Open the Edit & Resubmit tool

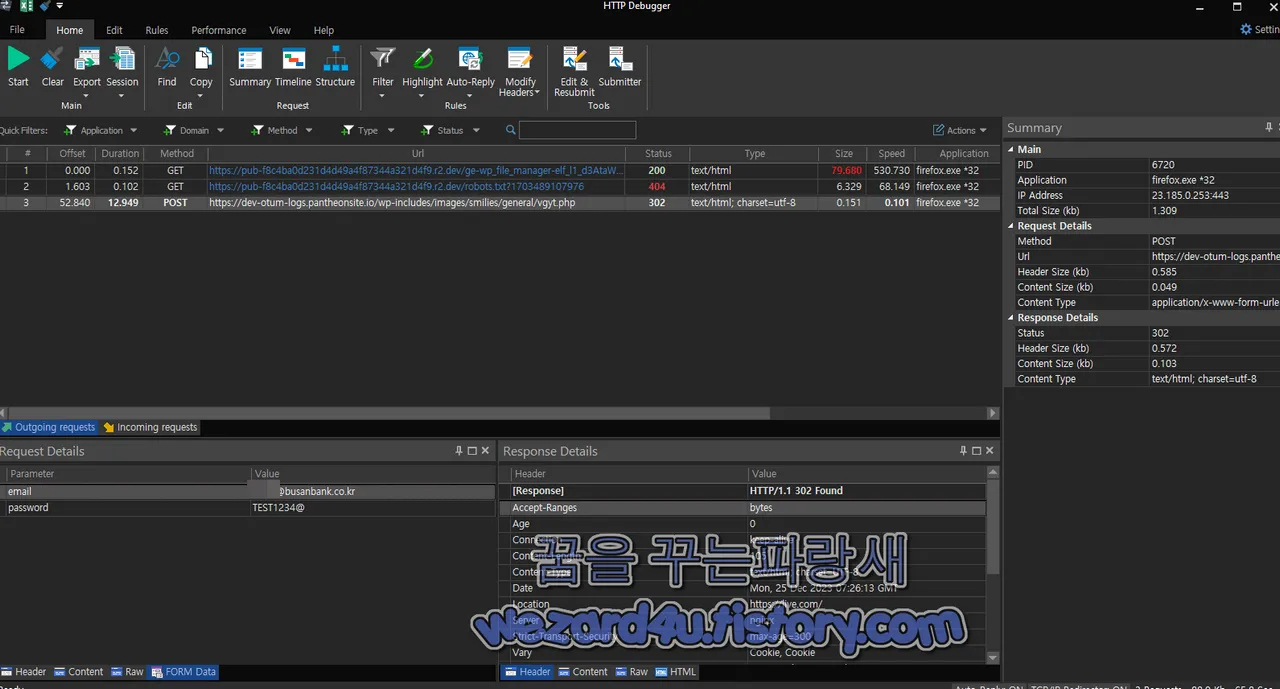(x=573, y=68)
